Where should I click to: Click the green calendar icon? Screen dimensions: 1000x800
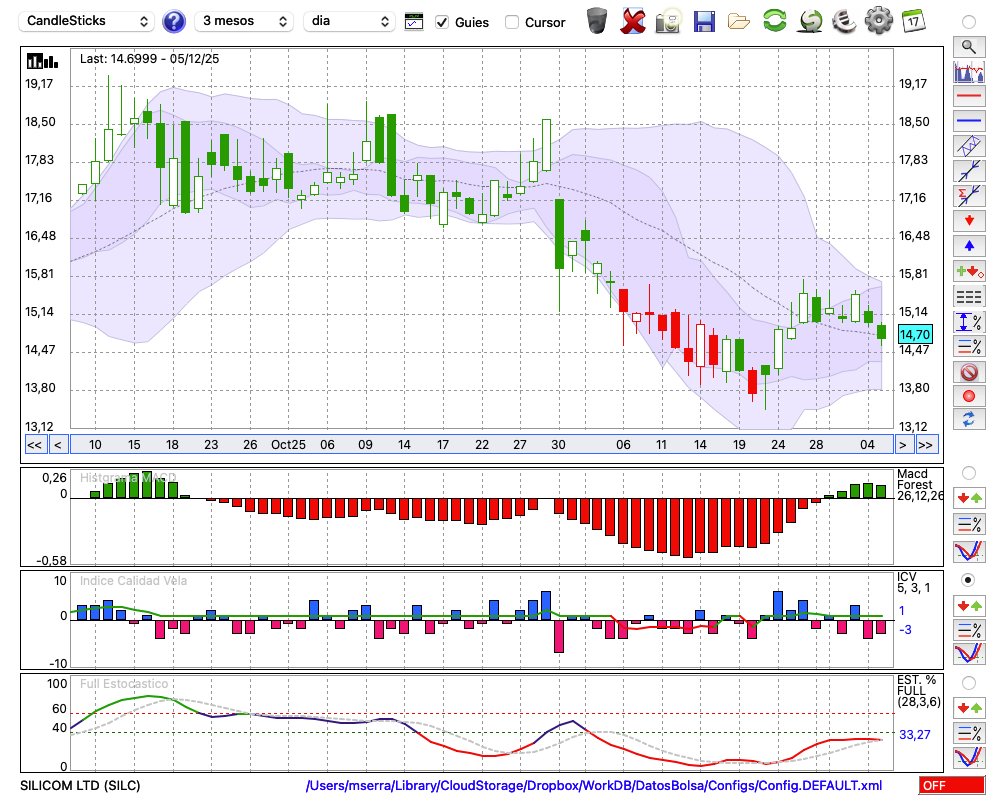point(913,20)
